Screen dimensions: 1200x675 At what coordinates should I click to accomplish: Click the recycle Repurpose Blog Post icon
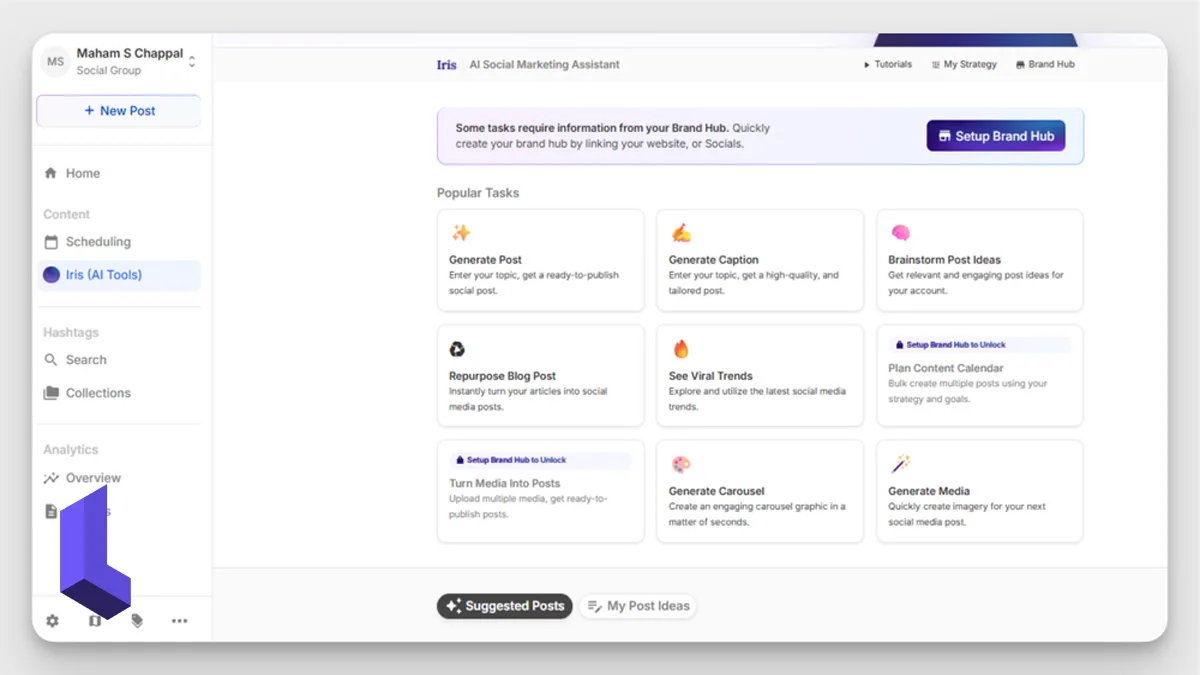(457, 349)
